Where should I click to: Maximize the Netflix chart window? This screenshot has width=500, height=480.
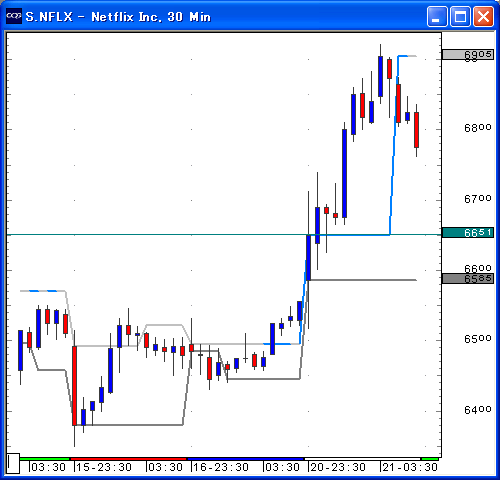tap(460, 16)
